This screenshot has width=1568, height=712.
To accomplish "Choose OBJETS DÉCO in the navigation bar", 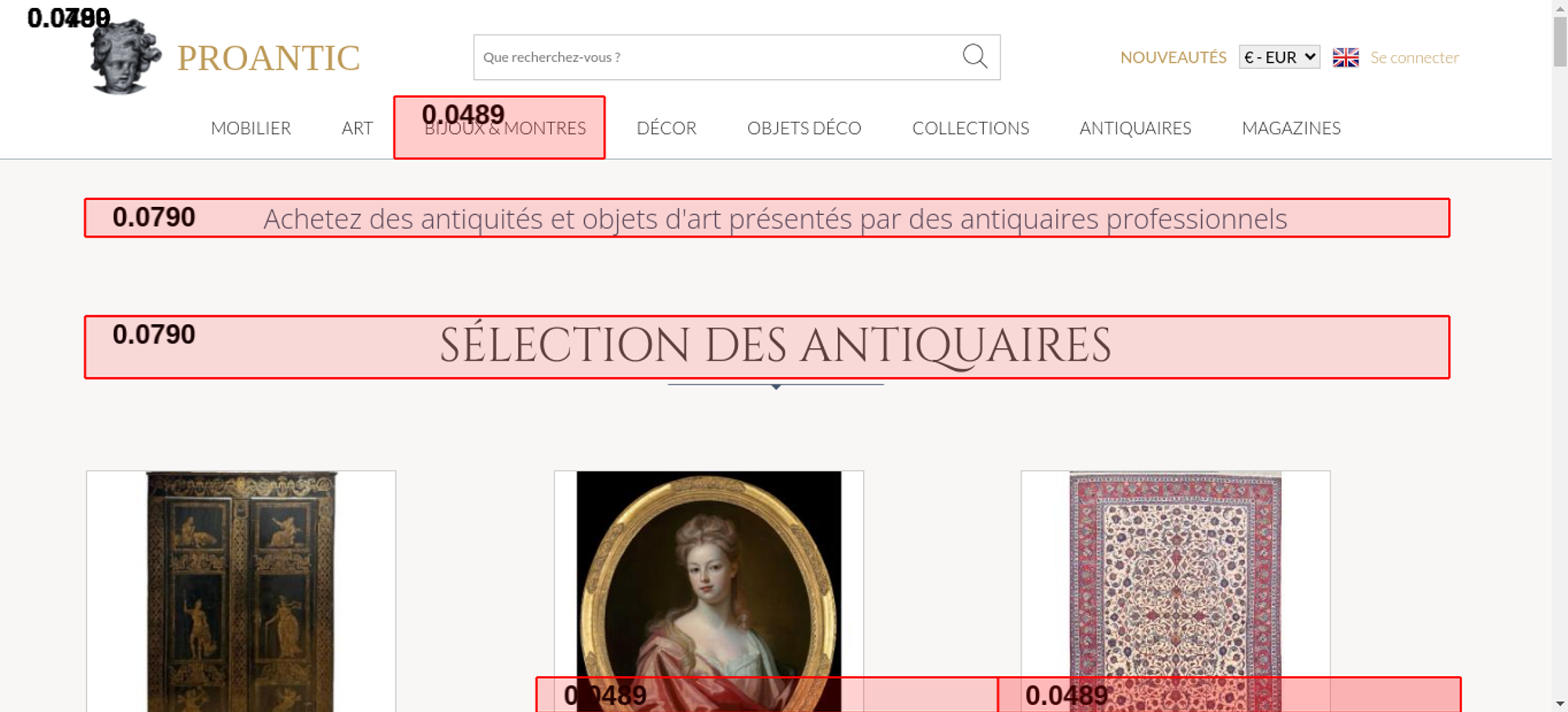I will pyautogui.click(x=804, y=128).
